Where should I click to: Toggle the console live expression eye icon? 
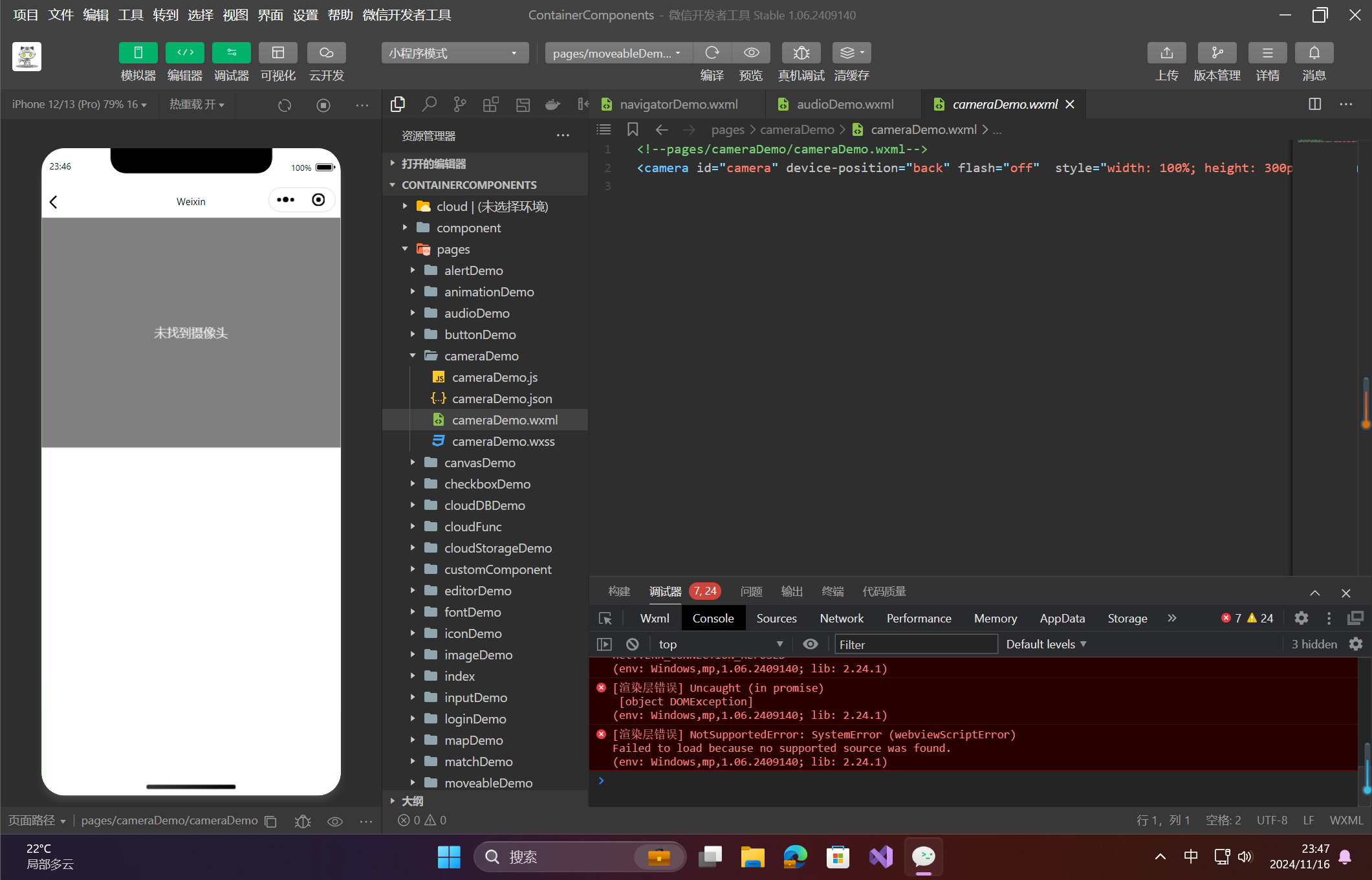pyautogui.click(x=810, y=644)
